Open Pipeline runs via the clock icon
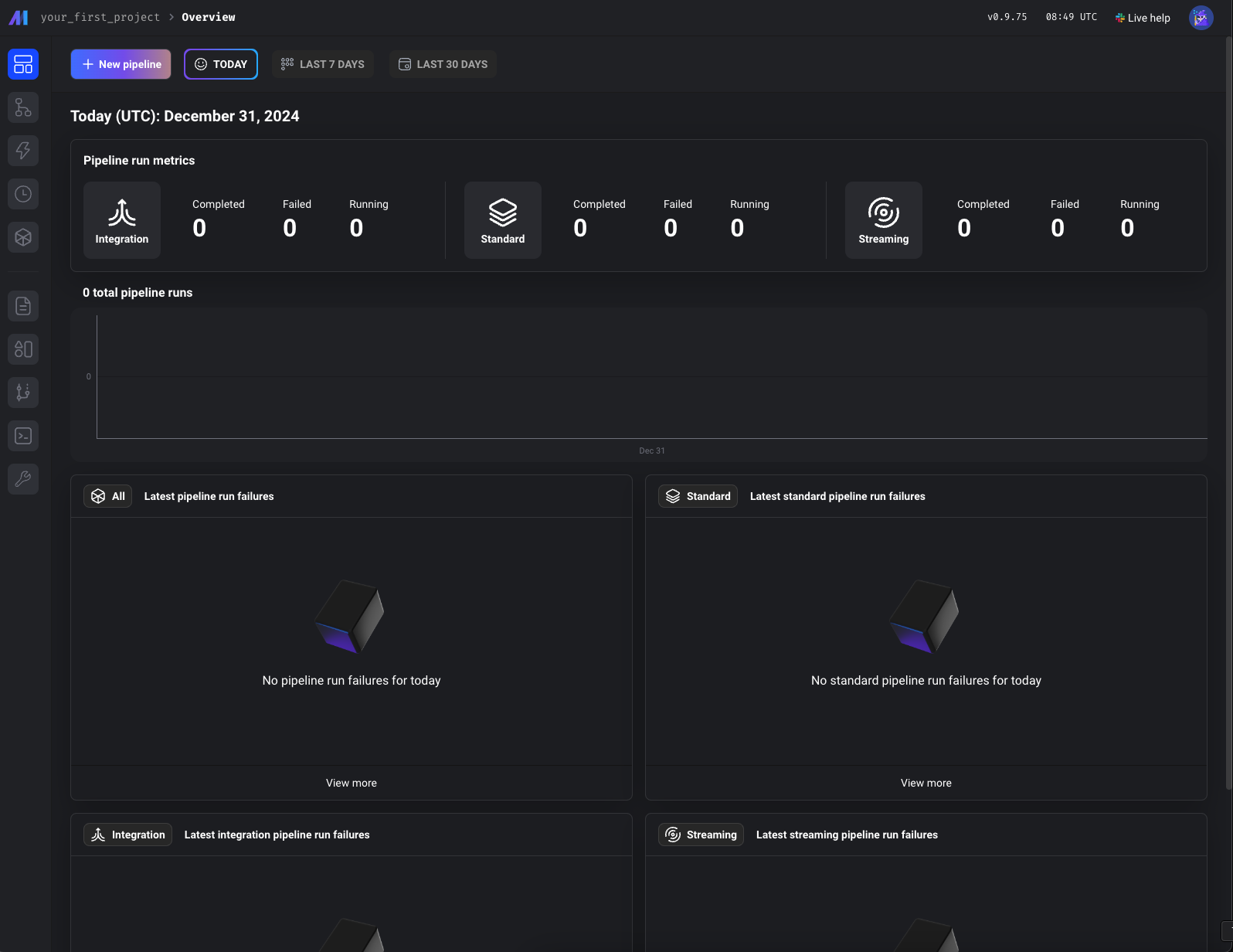Image resolution: width=1233 pixels, height=952 pixels. pyautogui.click(x=23, y=194)
